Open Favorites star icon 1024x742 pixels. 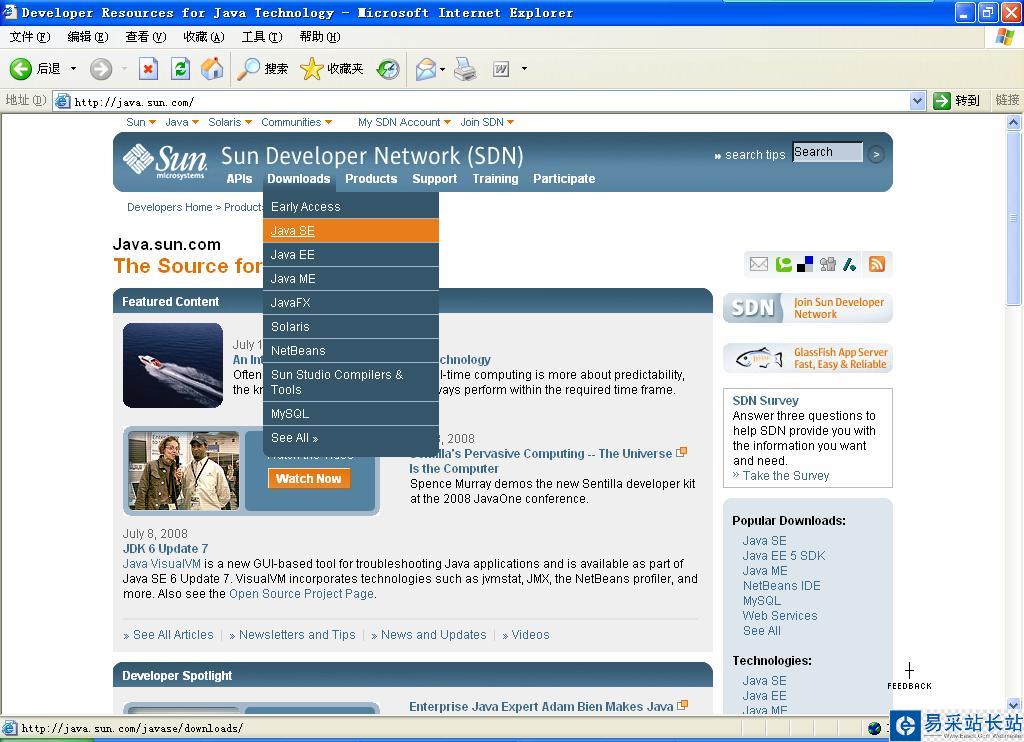[x=312, y=69]
